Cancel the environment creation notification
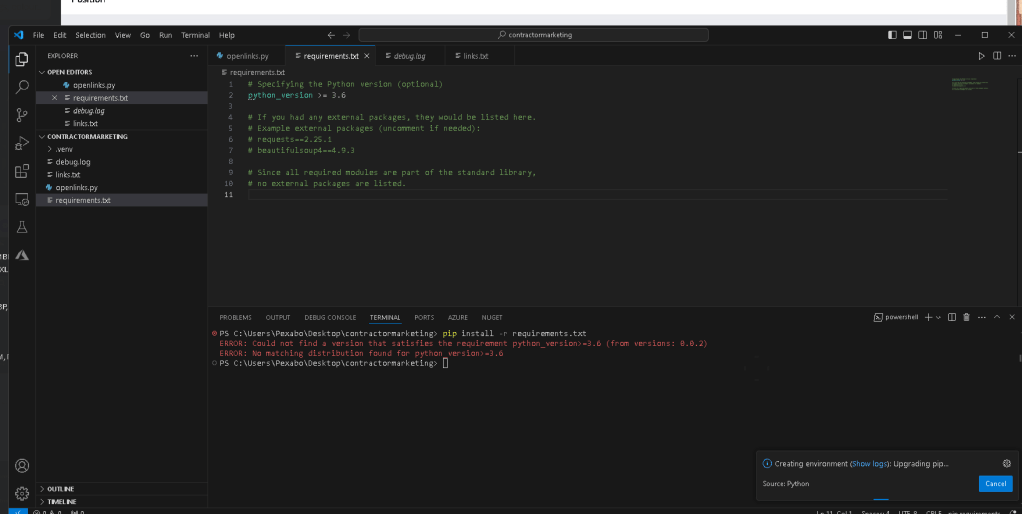The width and height of the screenshot is (1022, 514). point(995,483)
